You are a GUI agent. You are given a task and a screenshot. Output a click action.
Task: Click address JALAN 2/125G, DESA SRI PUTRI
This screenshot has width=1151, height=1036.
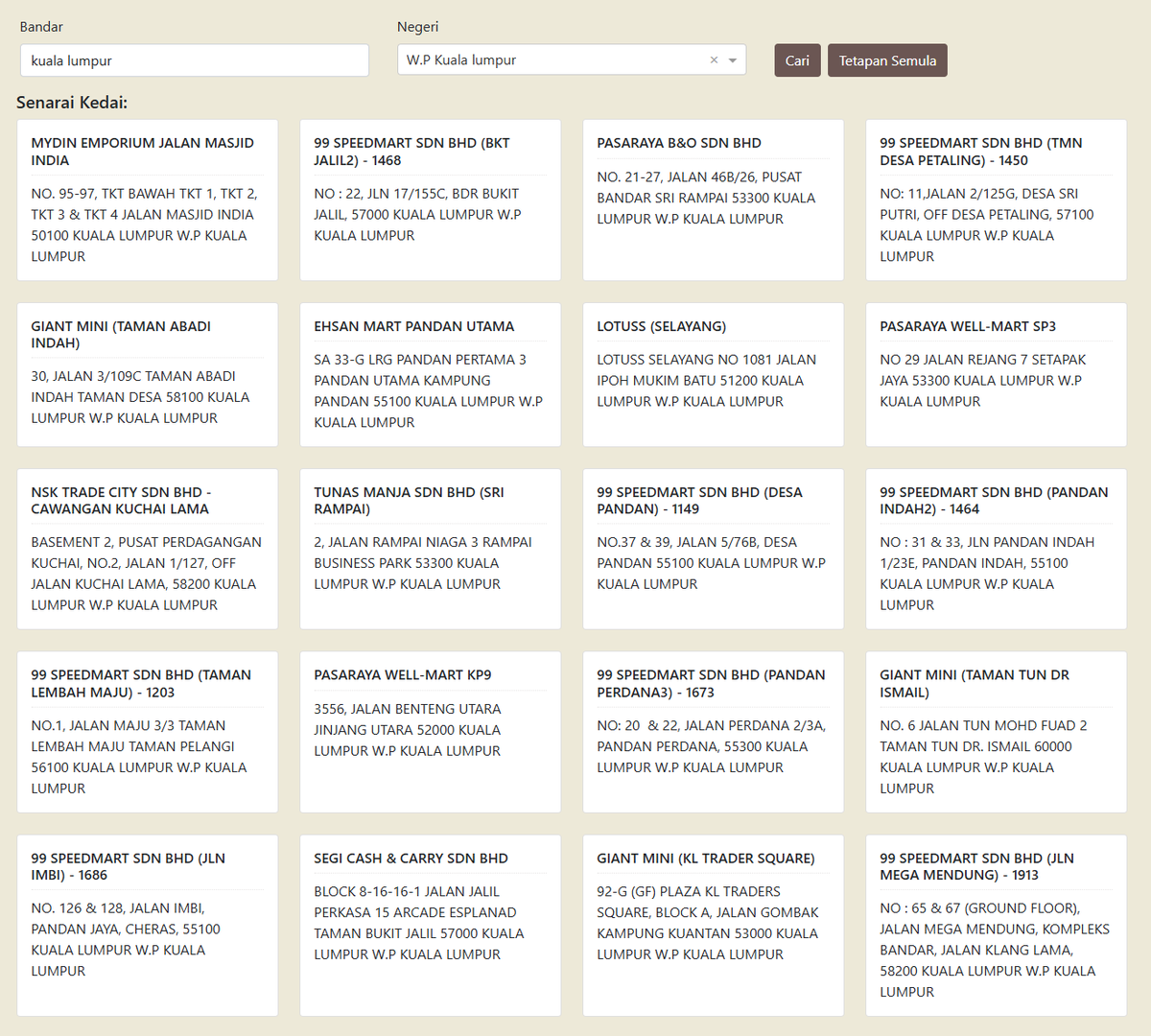pyautogui.click(x=987, y=225)
